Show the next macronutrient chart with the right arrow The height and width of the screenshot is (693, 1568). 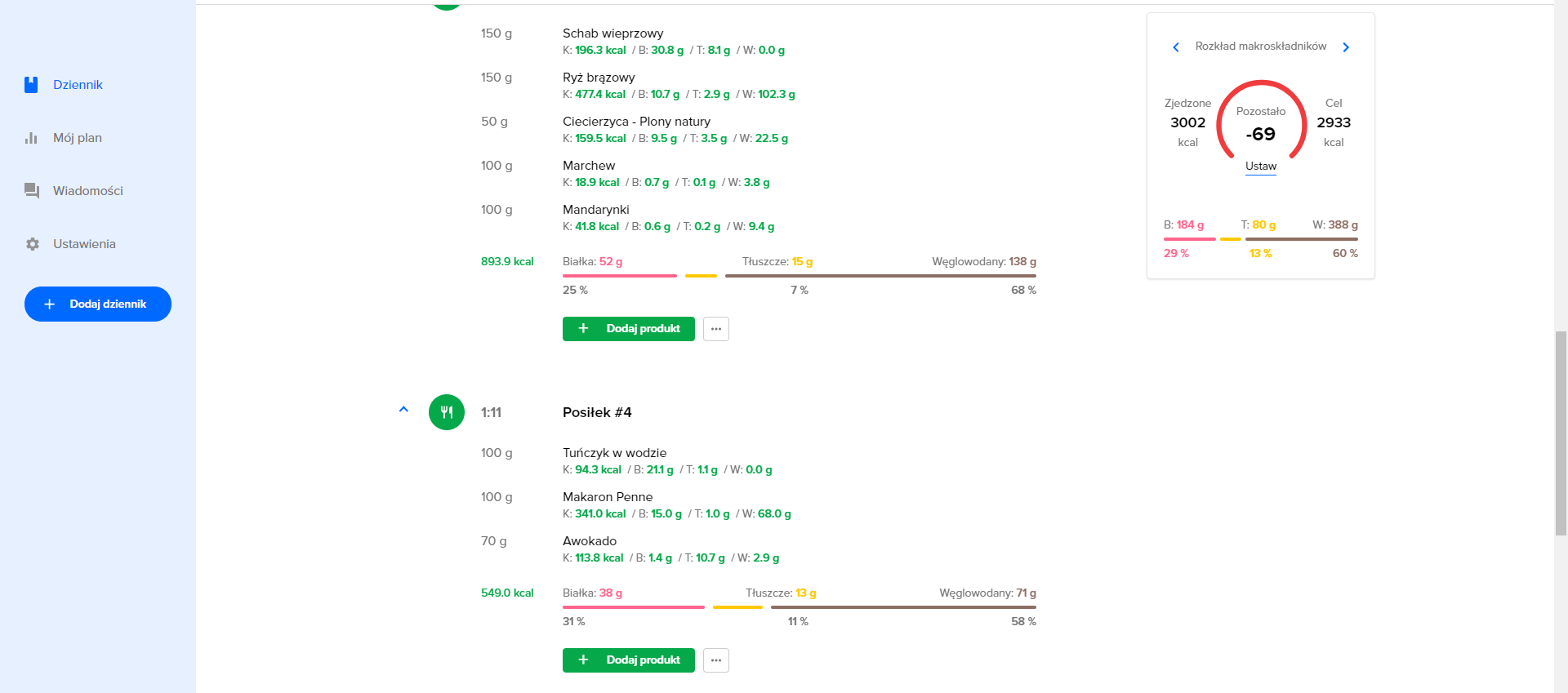tap(1346, 47)
